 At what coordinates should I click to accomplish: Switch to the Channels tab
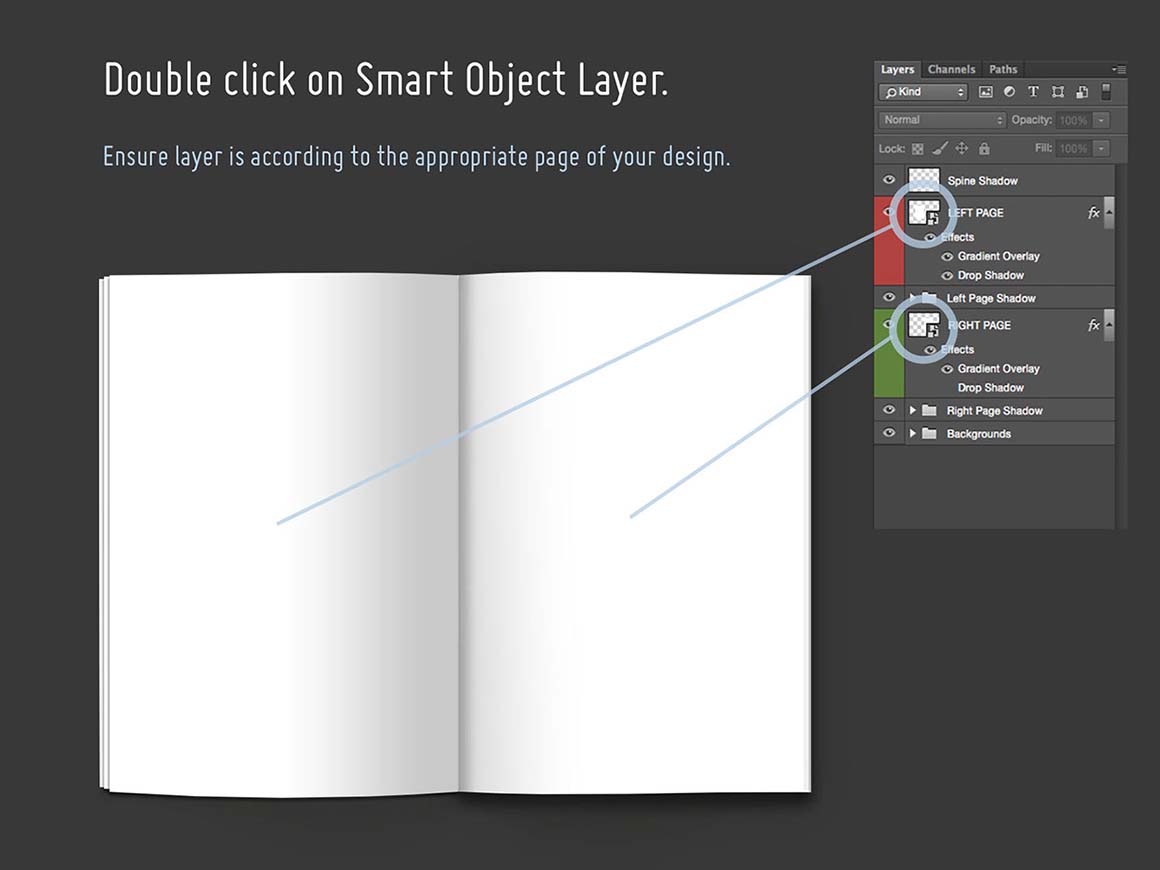tap(951, 69)
